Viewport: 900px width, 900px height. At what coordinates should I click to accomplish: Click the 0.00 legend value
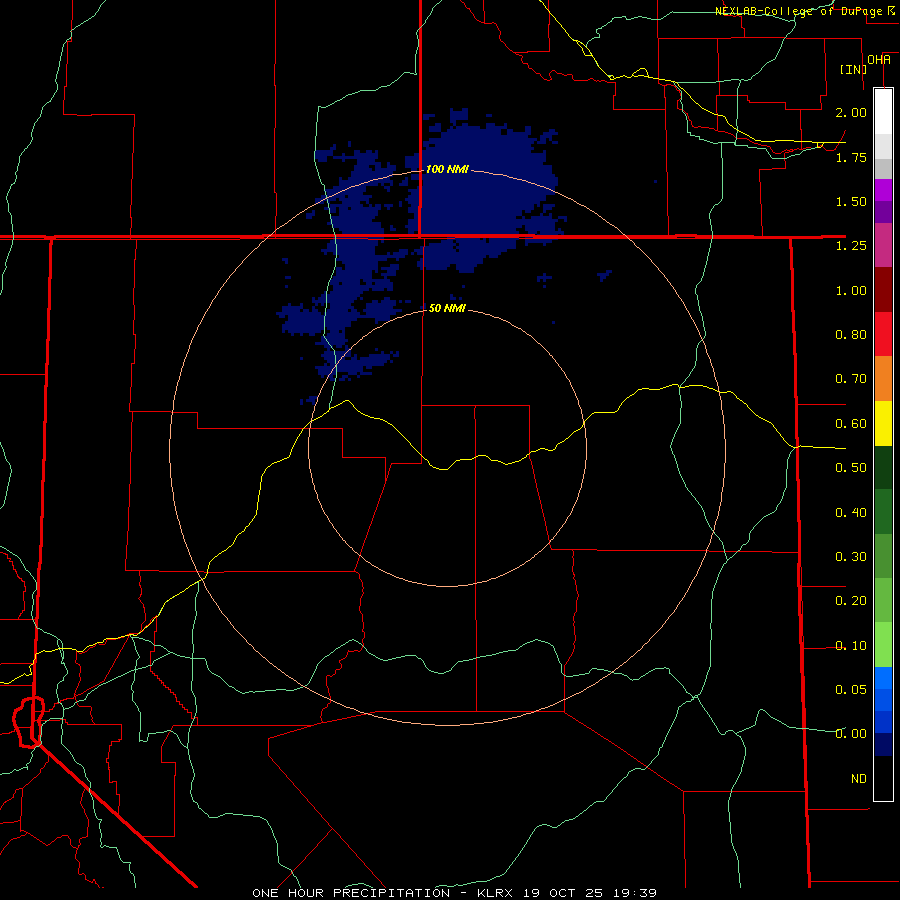coord(851,734)
